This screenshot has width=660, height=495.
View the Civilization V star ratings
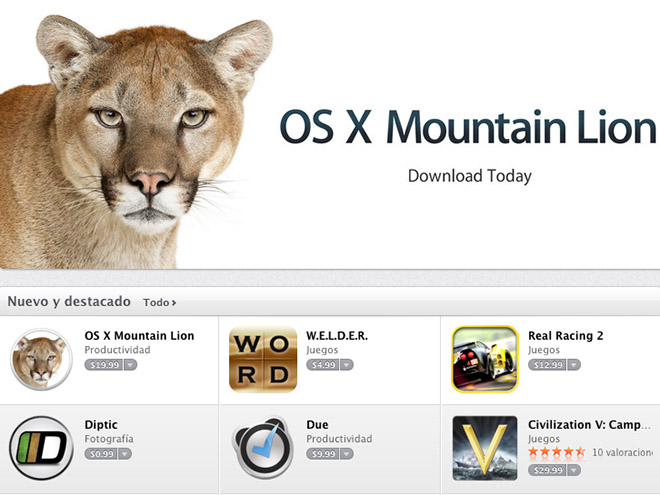[556, 452]
